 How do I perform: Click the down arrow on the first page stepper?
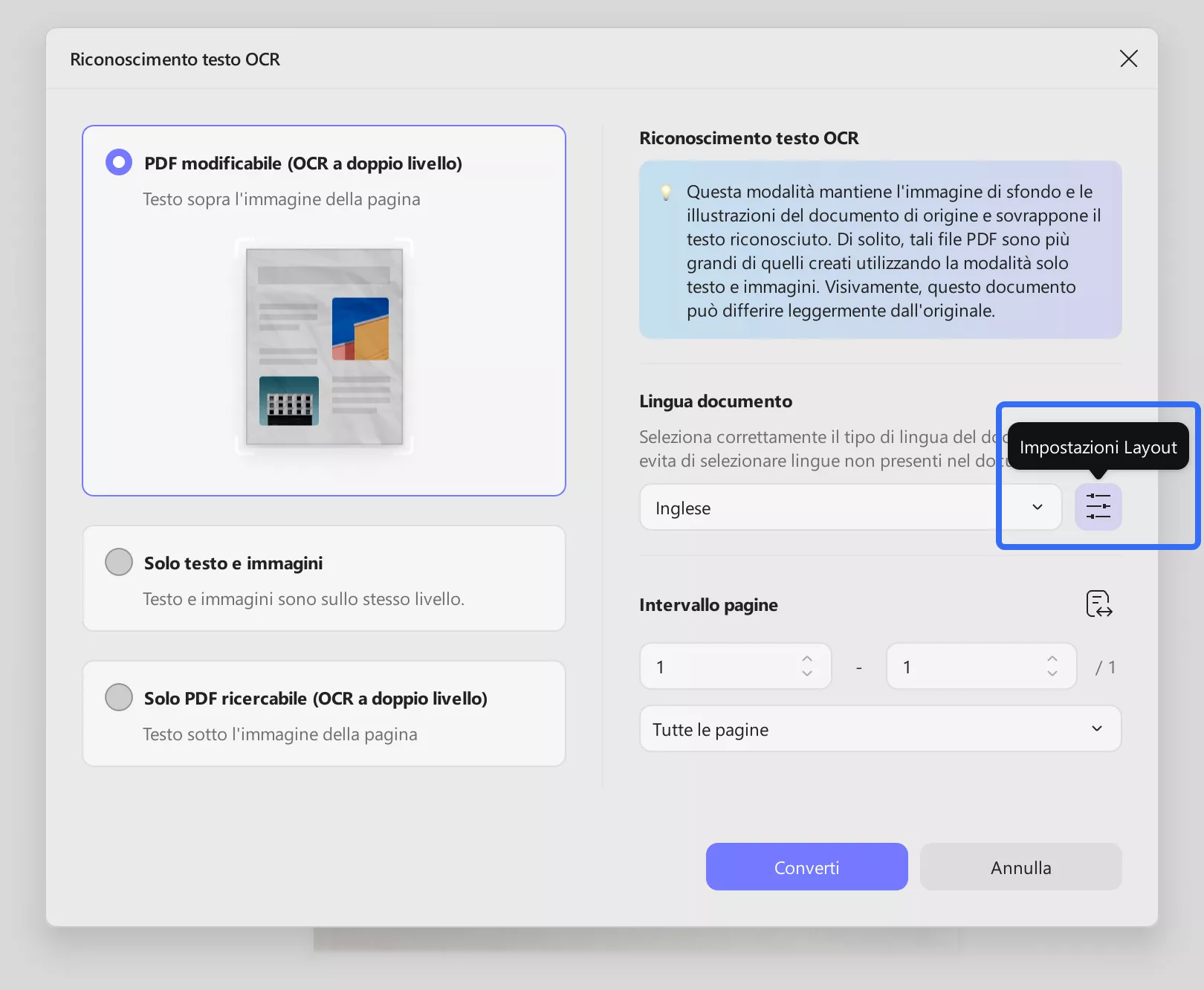(x=806, y=672)
